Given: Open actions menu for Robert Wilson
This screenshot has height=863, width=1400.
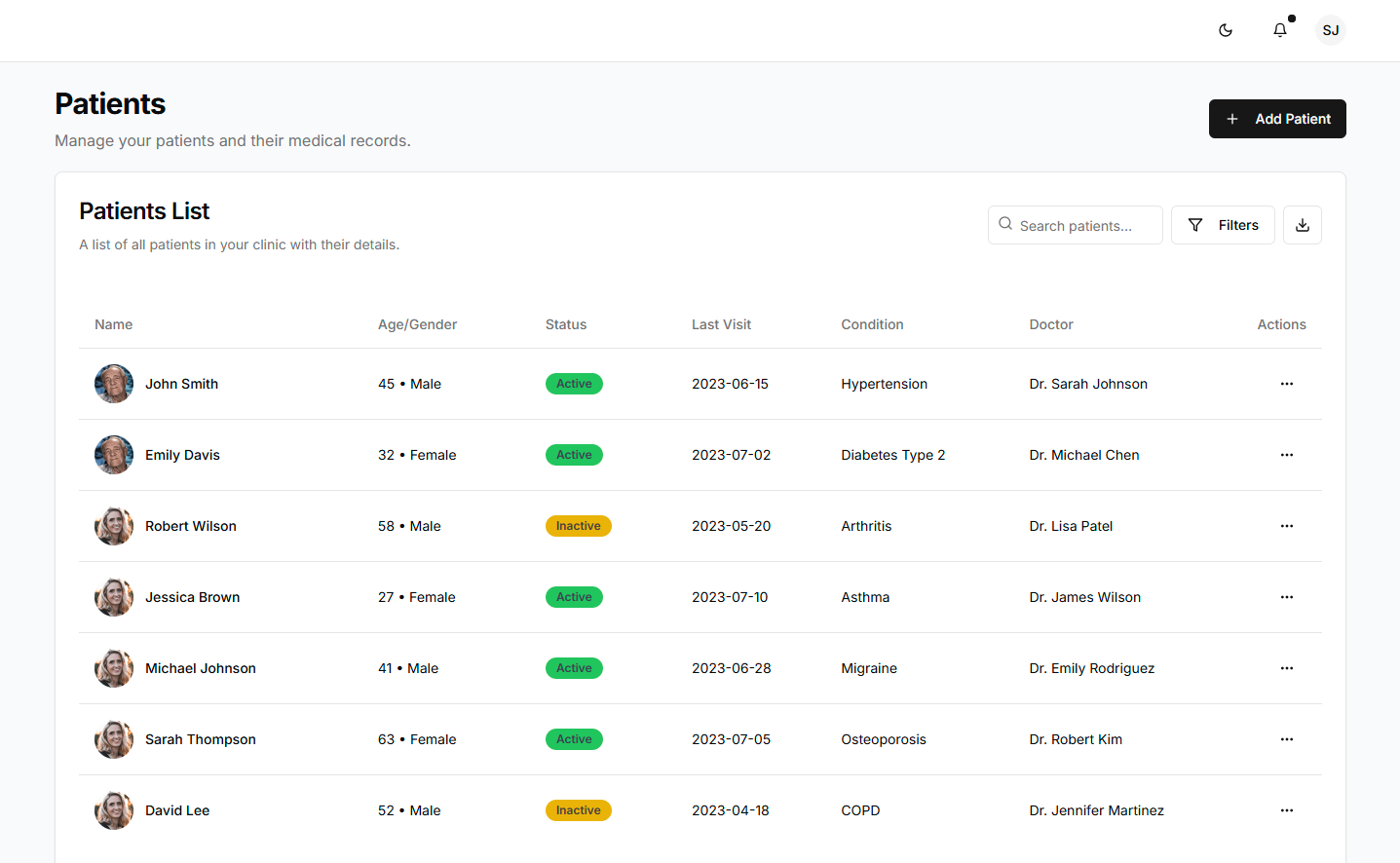Looking at the screenshot, I should [x=1287, y=526].
